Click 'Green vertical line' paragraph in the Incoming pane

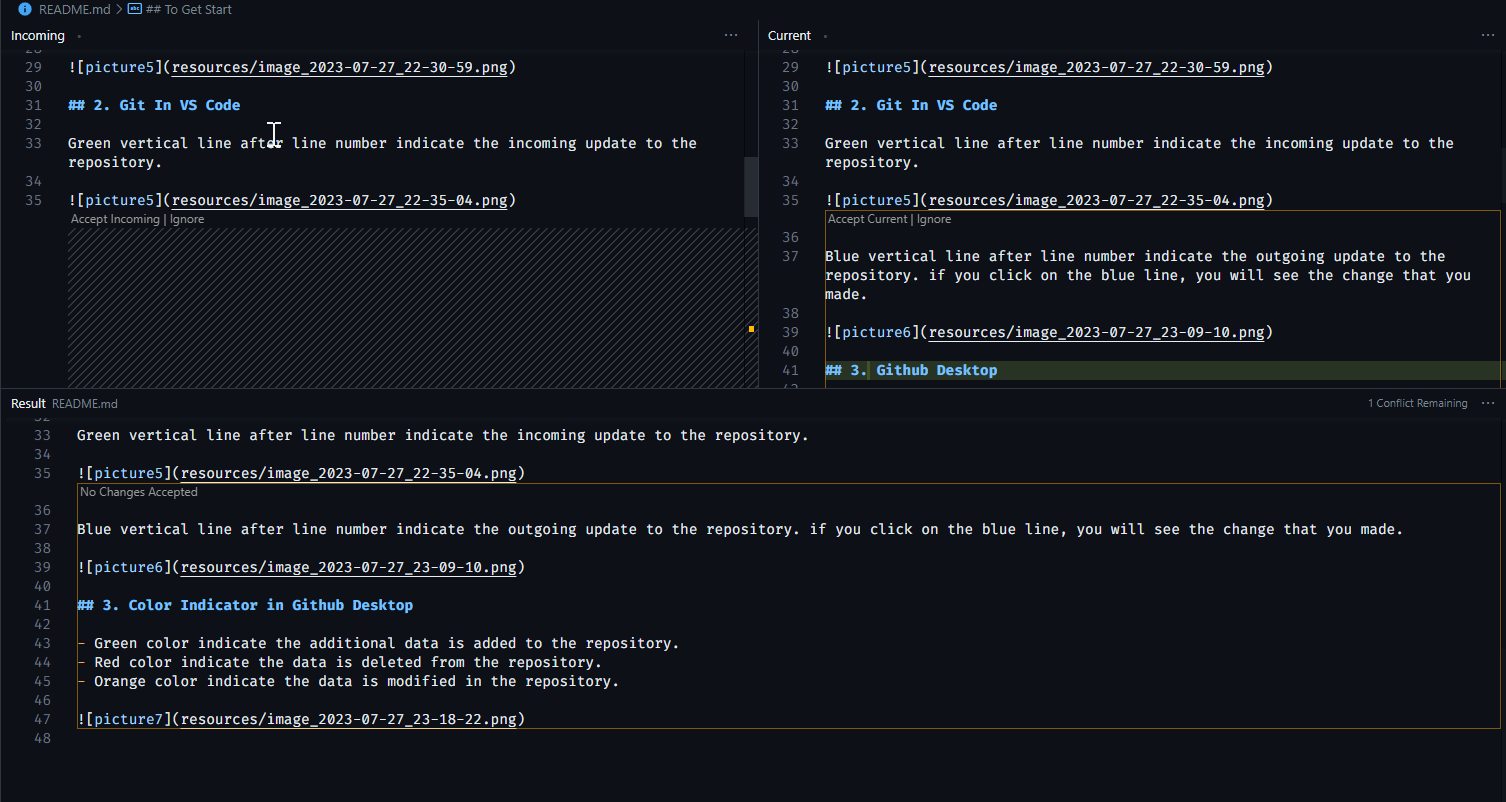tap(382, 152)
